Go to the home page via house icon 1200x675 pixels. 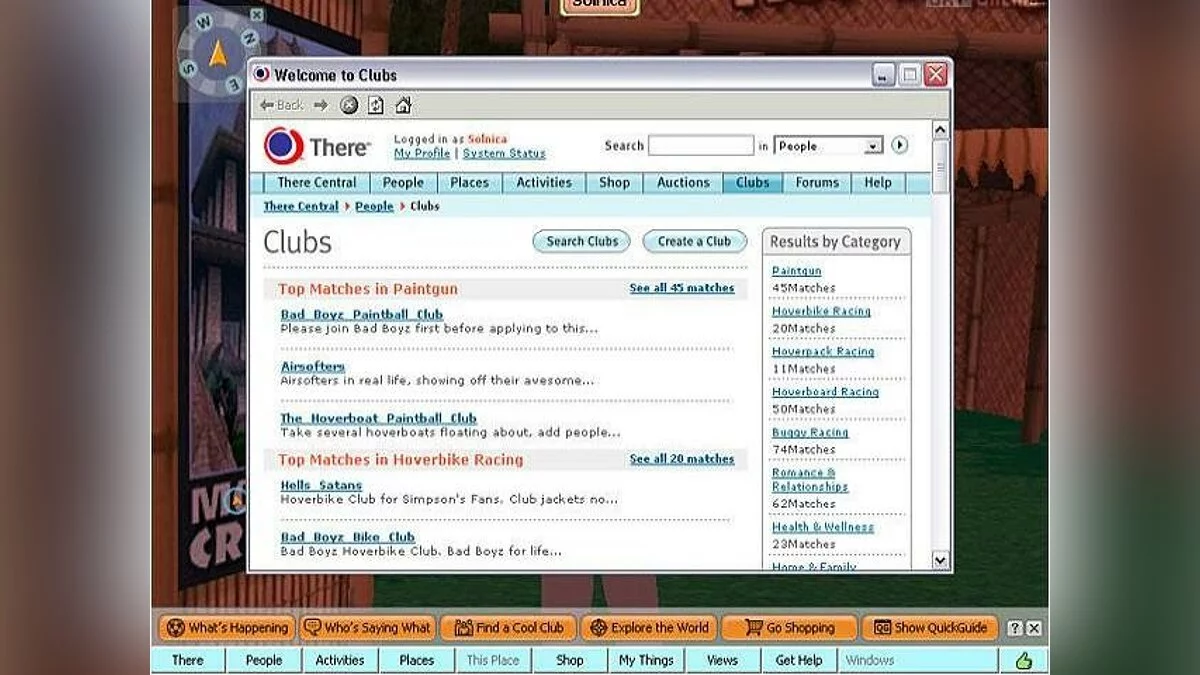click(403, 105)
